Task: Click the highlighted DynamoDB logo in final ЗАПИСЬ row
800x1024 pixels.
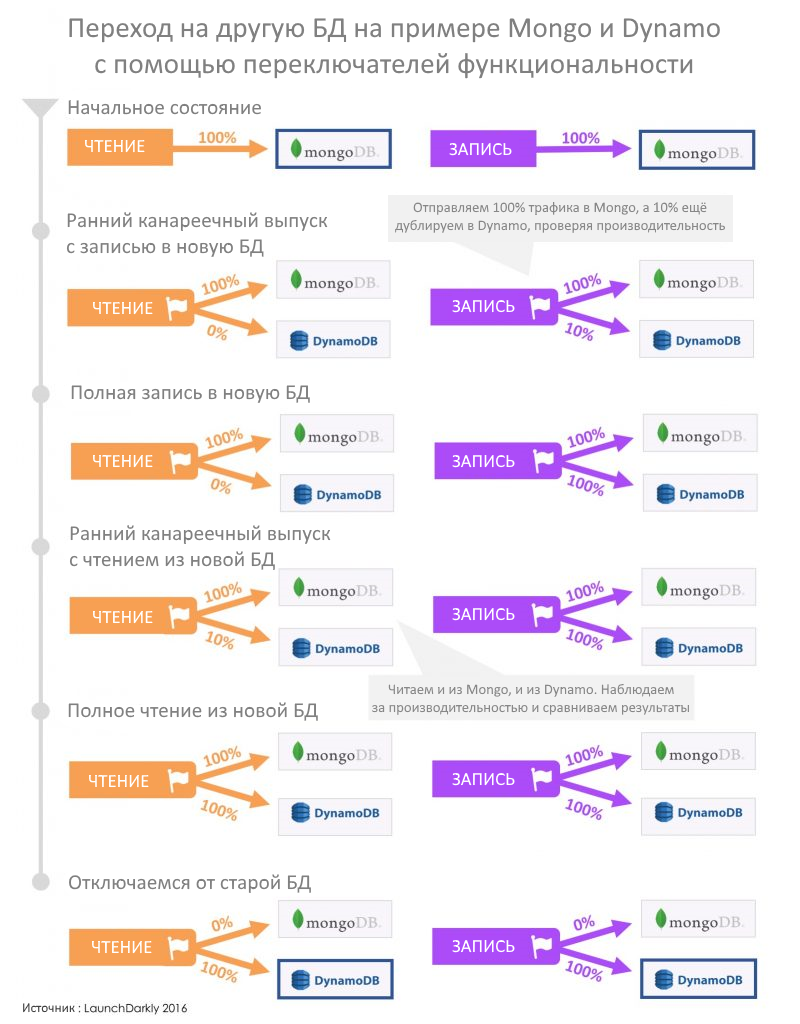Action: tap(698, 979)
